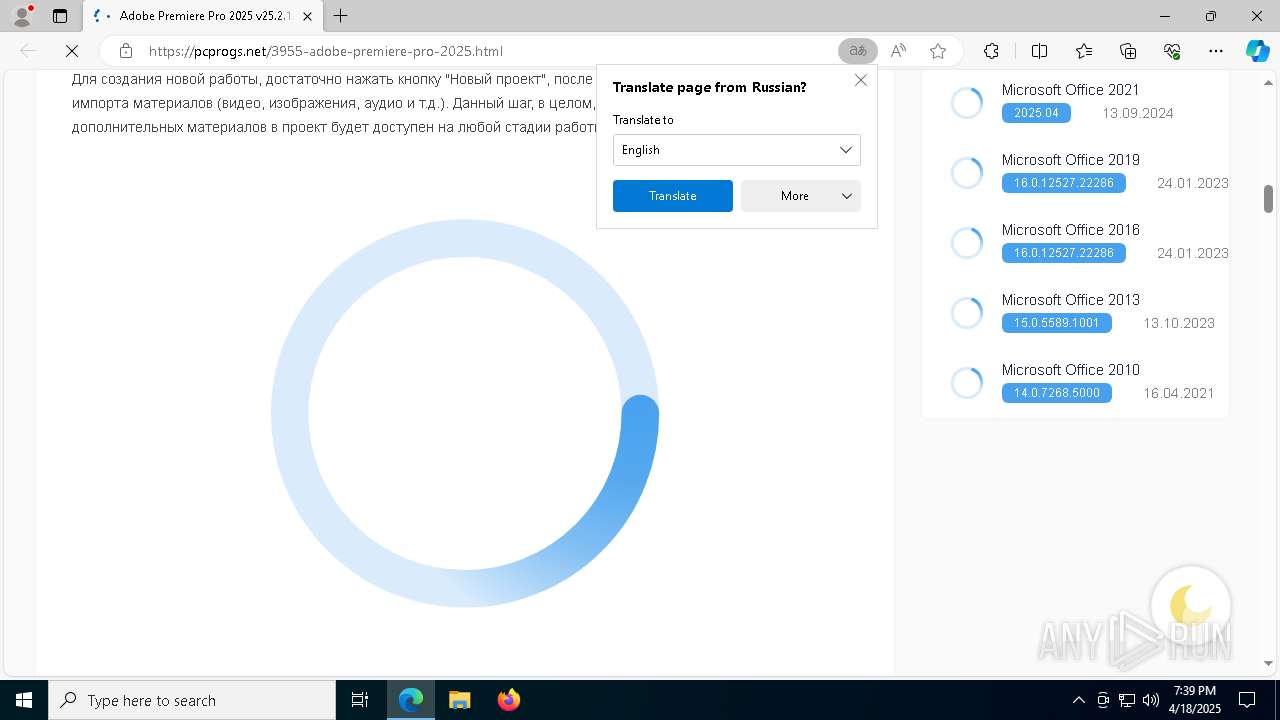Click the date 13.09.2024
Viewport: 1280px width, 720px height.
point(1138,113)
